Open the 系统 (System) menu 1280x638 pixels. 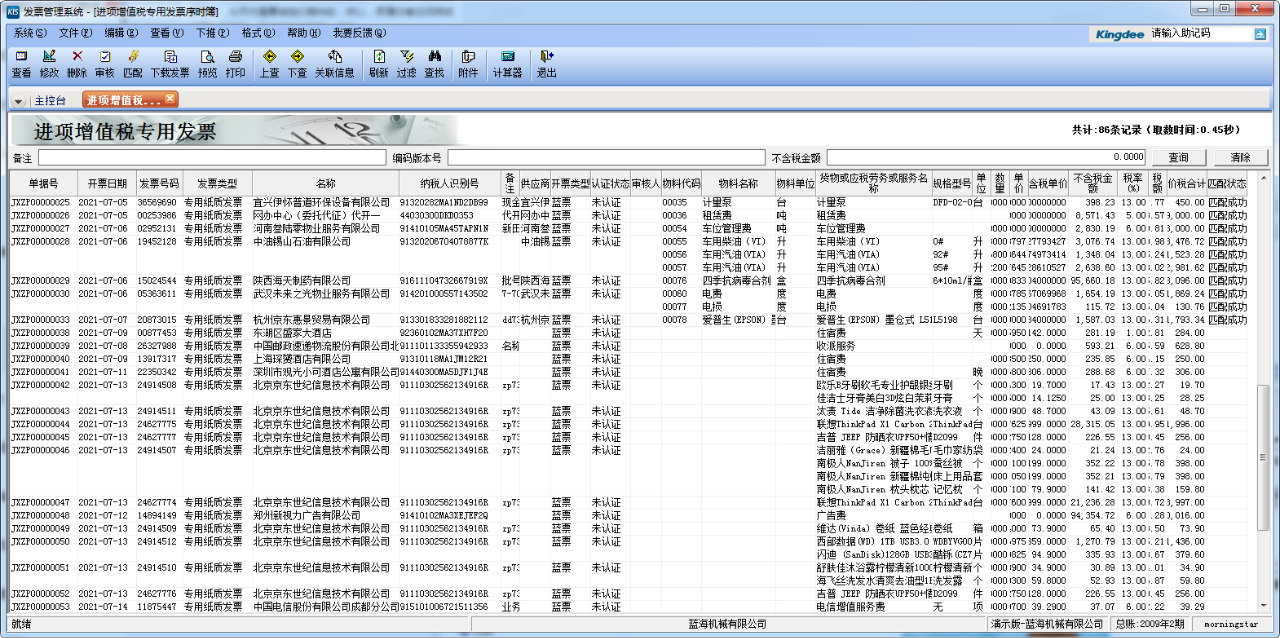(30, 33)
